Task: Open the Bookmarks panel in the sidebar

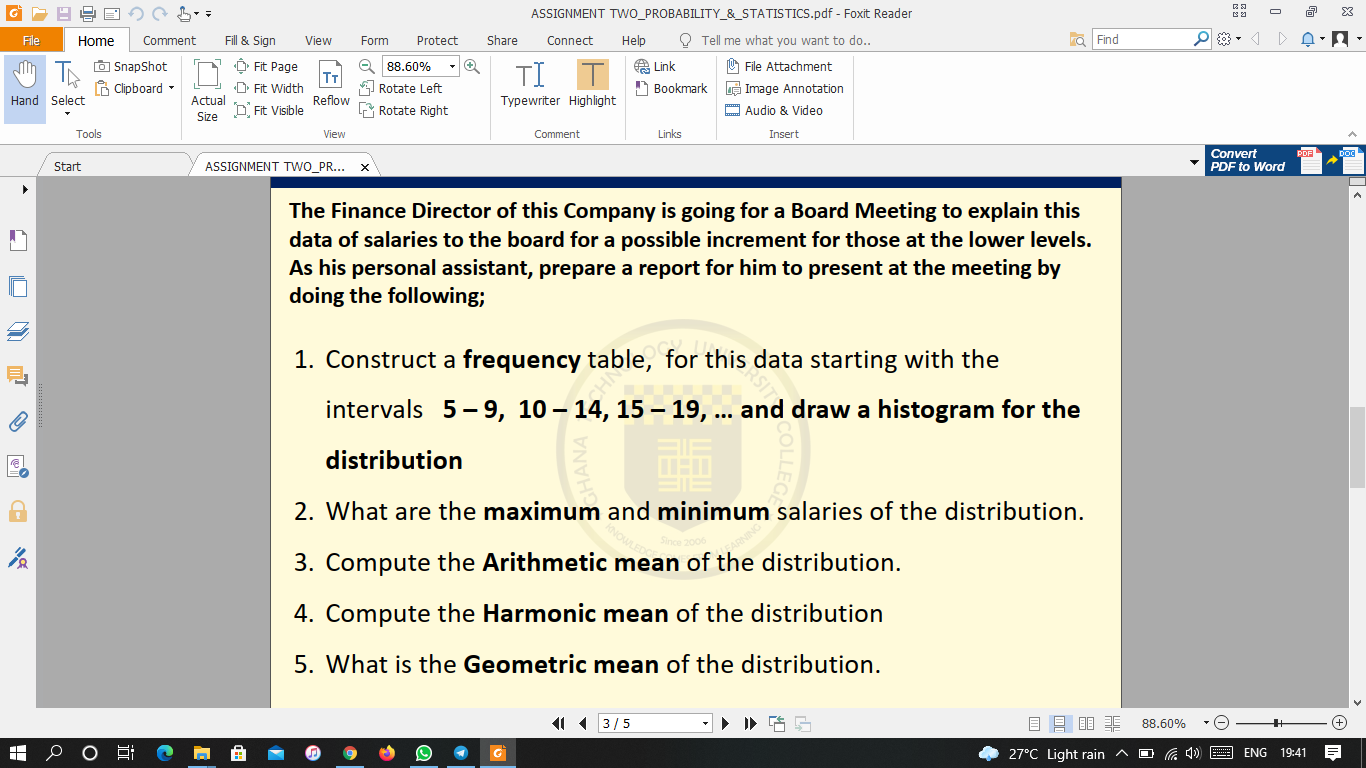Action: [x=18, y=241]
